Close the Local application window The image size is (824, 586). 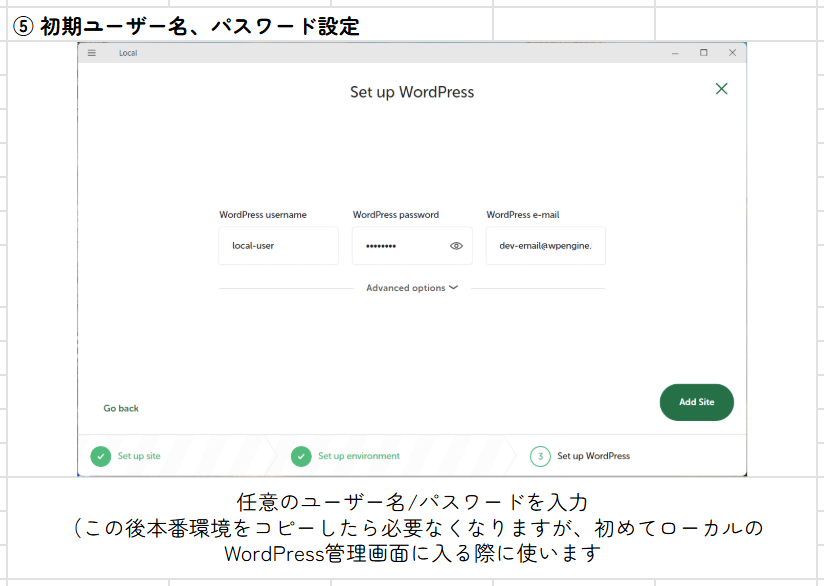pos(732,53)
